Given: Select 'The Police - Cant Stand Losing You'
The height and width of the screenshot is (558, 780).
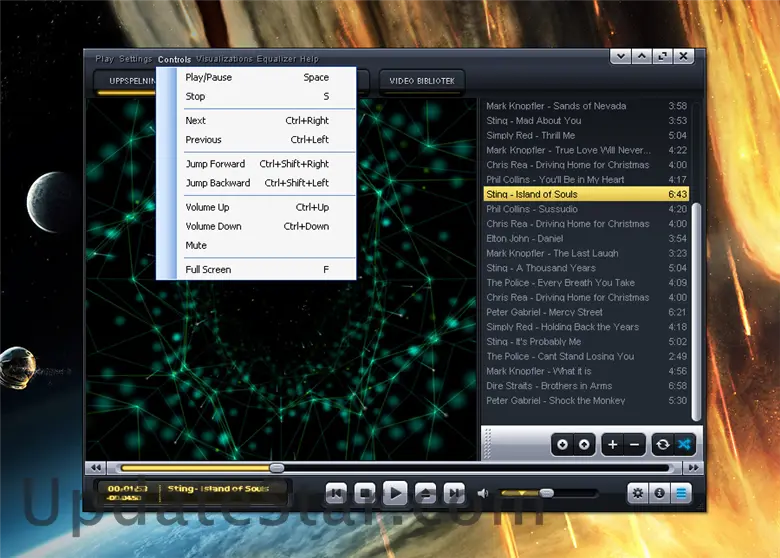Looking at the screenshot, I should (586, 357).
